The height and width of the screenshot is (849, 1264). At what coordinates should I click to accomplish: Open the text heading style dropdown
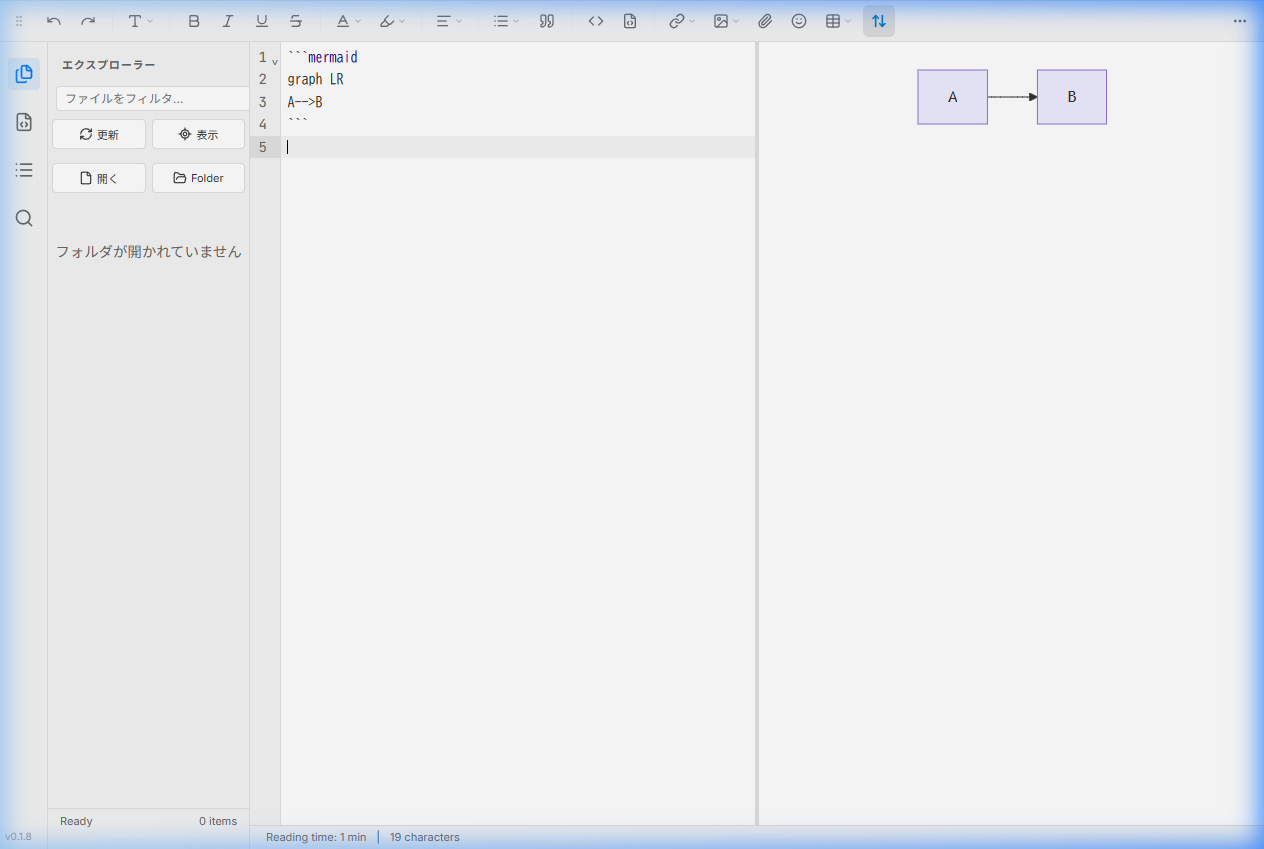pyautogui.click(x=140, y=21)
